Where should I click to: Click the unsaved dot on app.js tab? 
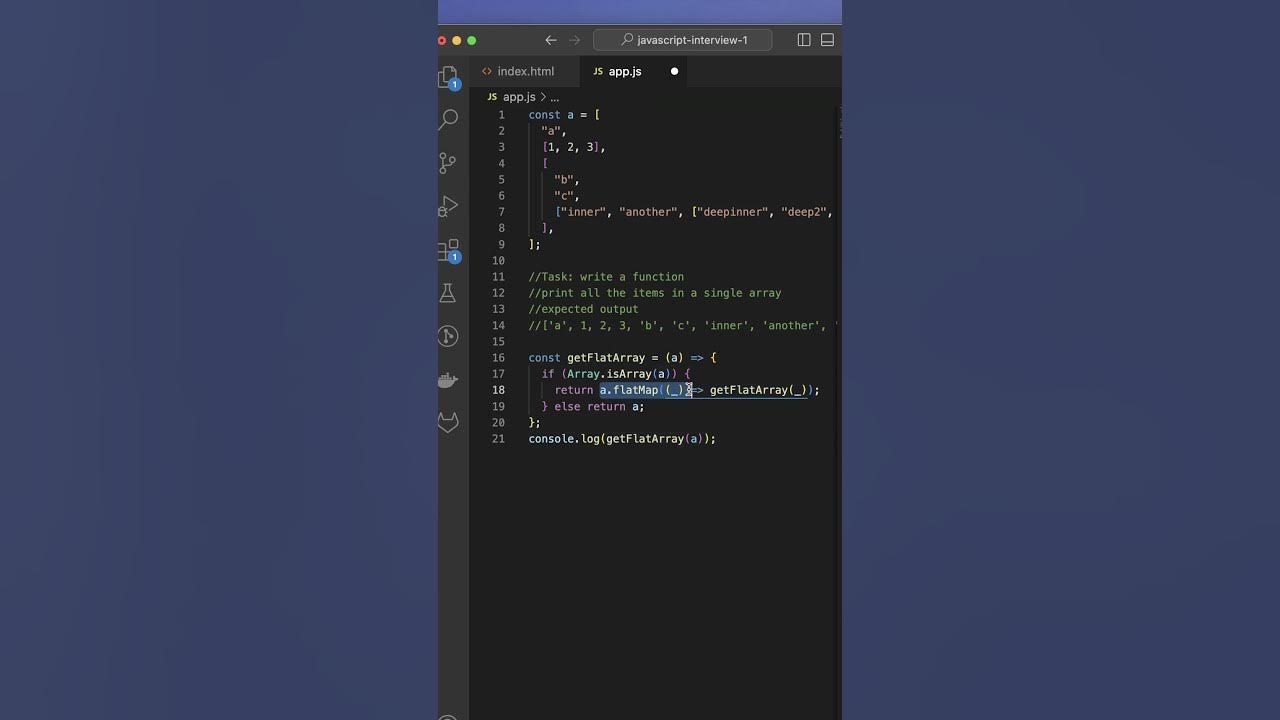coord(674,71)
